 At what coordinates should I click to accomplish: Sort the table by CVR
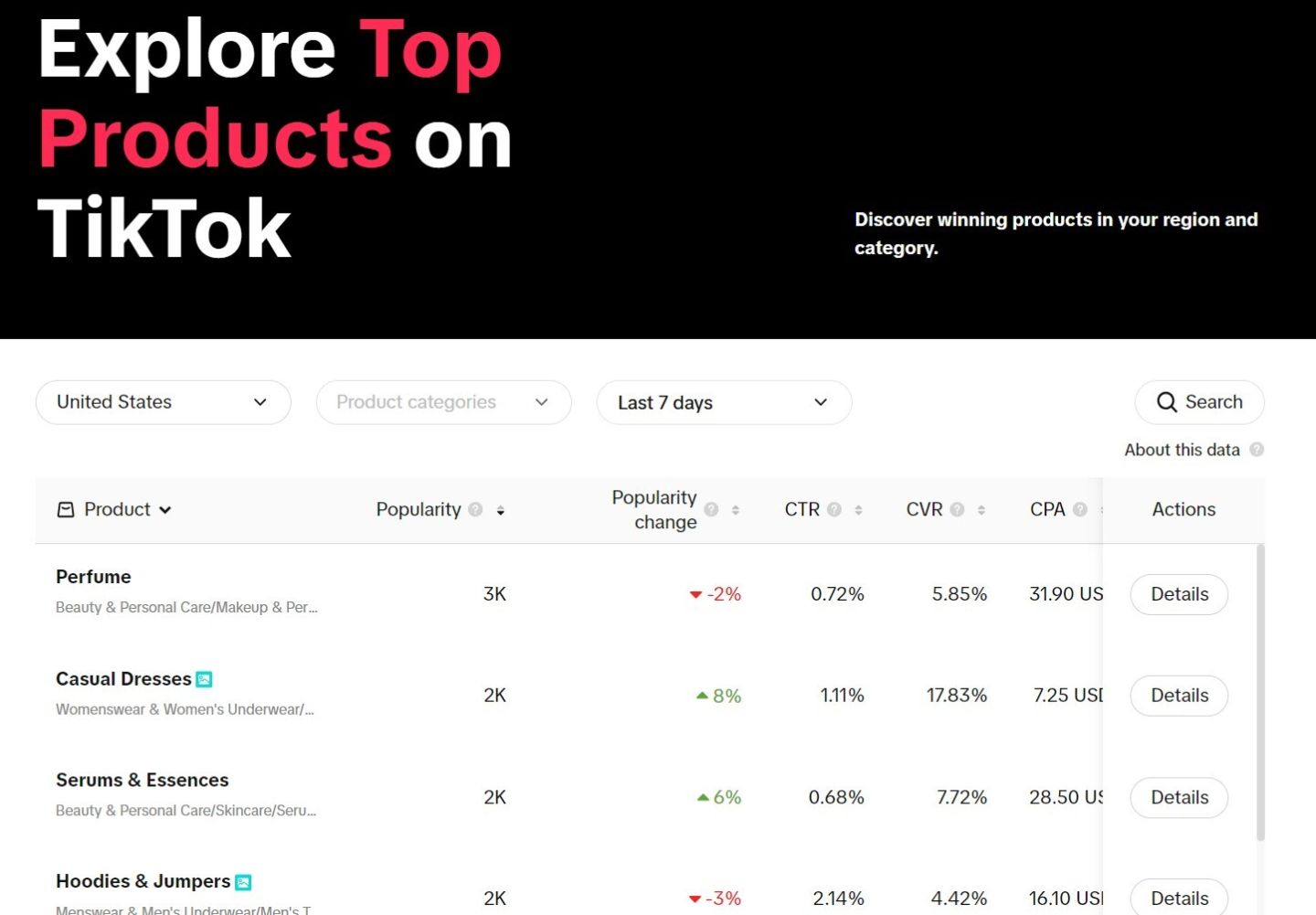(x=981, y=510)
